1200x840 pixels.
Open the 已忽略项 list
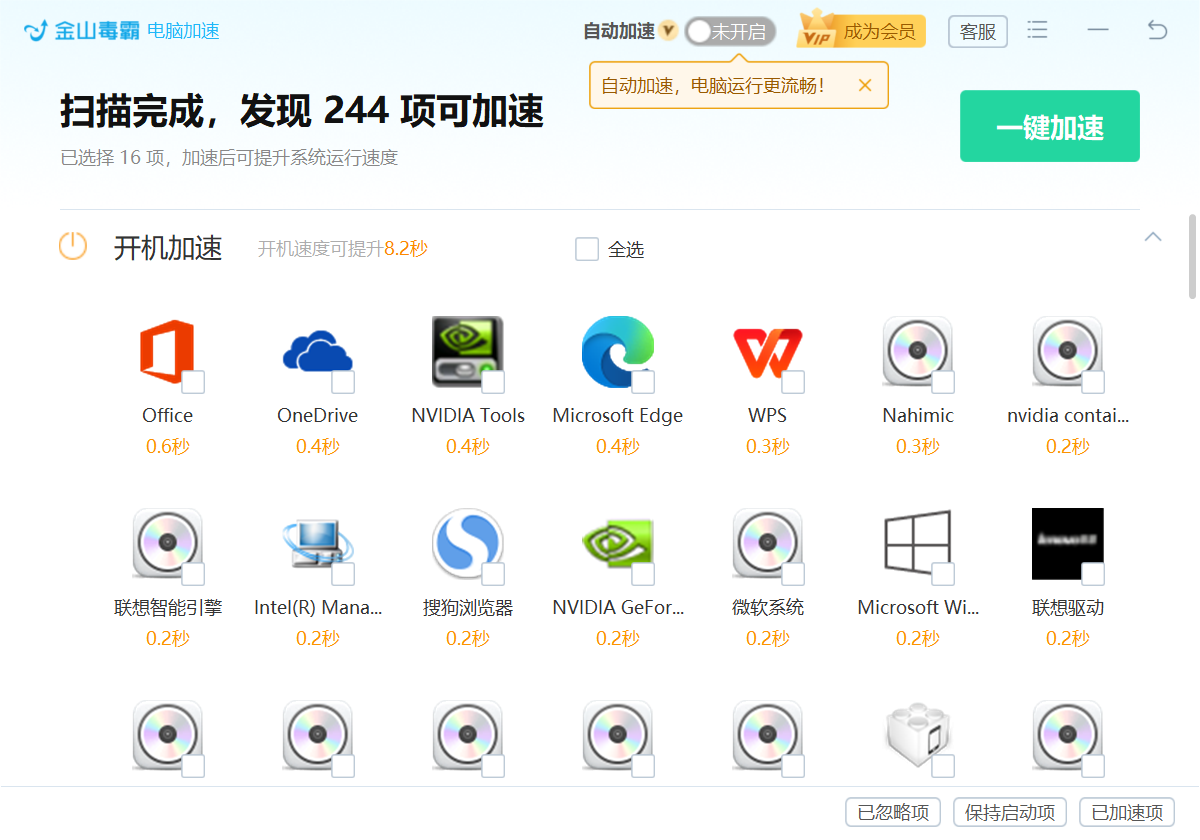pyautogui.click(x=893, y=812)
